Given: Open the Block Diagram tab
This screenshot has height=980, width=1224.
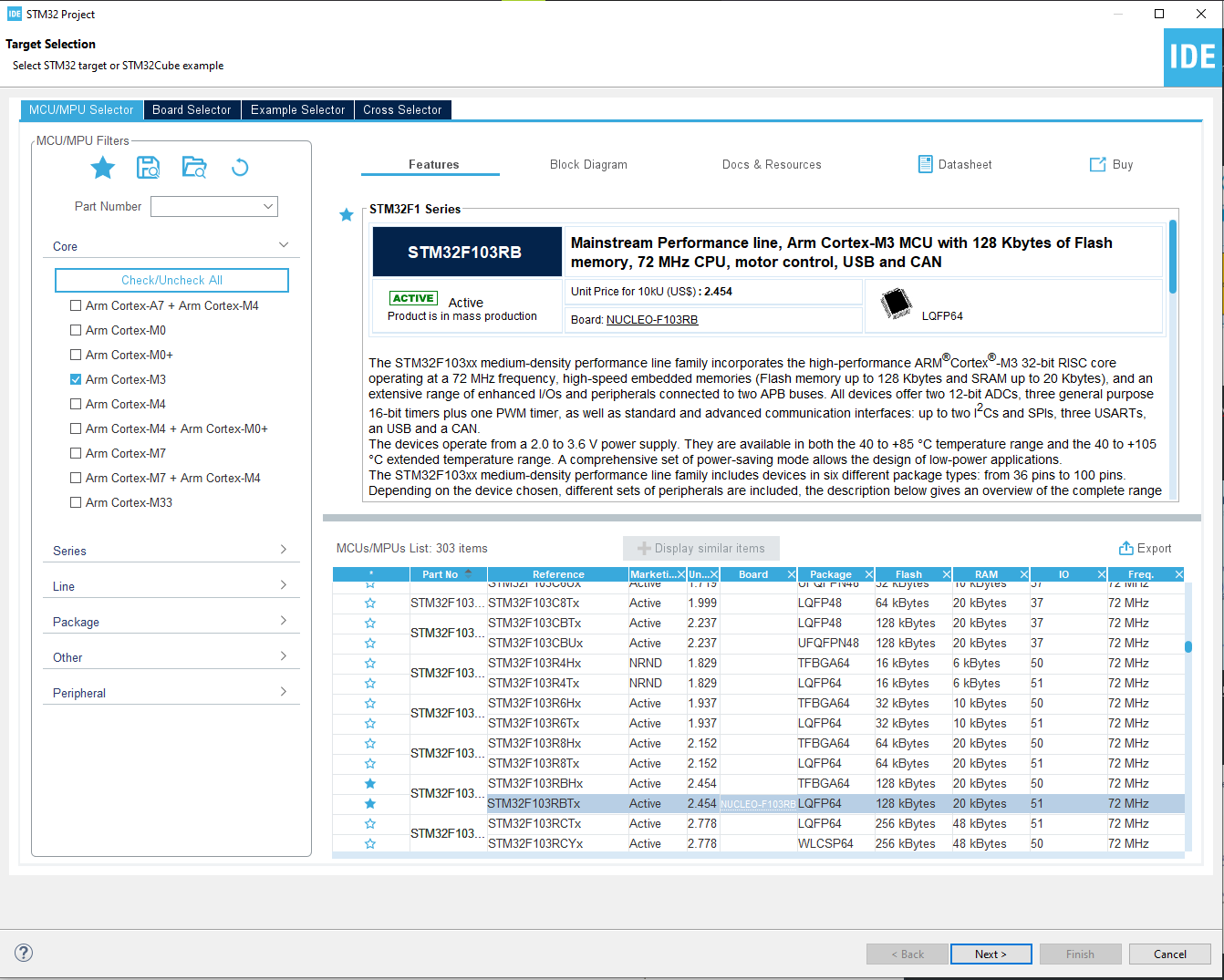Looking at the screenshot, I should pyautogui.click(x=588, y=165).
